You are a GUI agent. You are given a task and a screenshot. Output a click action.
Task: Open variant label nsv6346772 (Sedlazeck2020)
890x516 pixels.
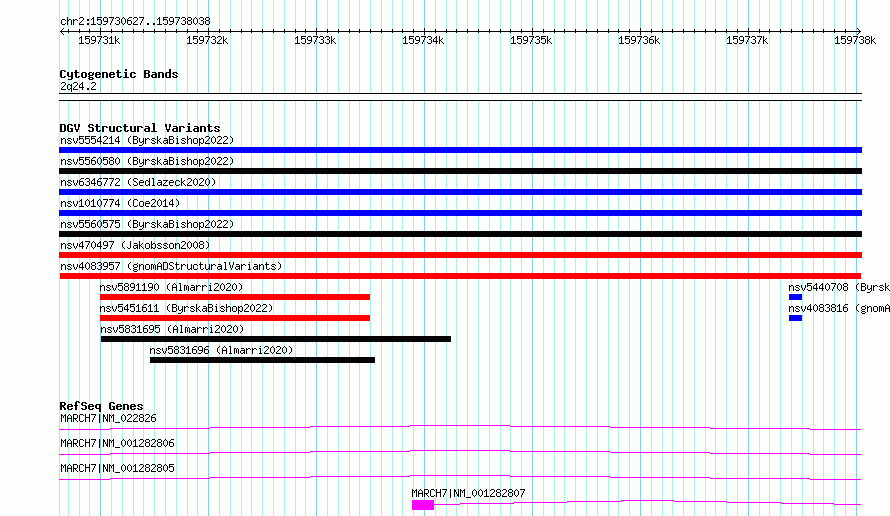coord(138,182)
